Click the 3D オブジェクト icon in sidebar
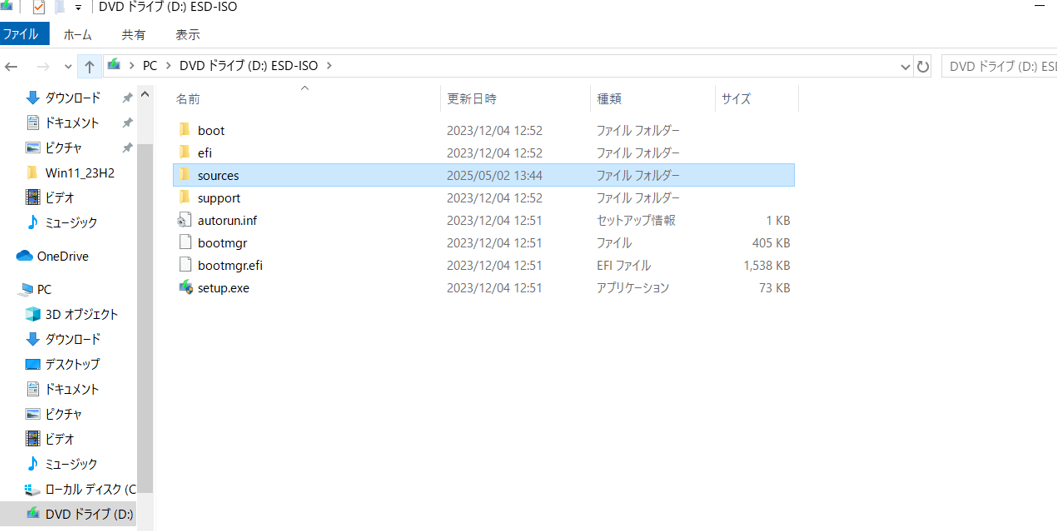1057x531 pixels. pyautogui.click(x=32, y=314)
